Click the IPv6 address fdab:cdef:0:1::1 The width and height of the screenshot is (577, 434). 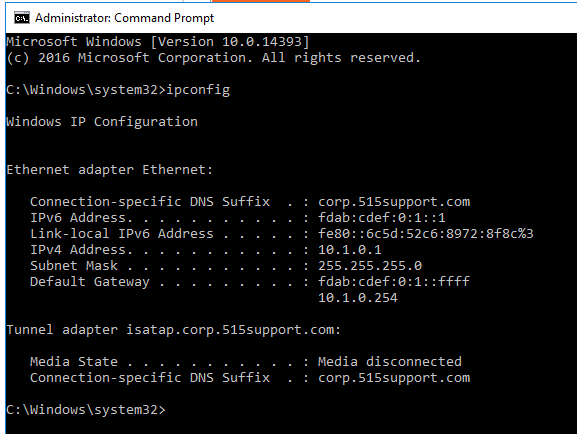[x=382, y=218]
